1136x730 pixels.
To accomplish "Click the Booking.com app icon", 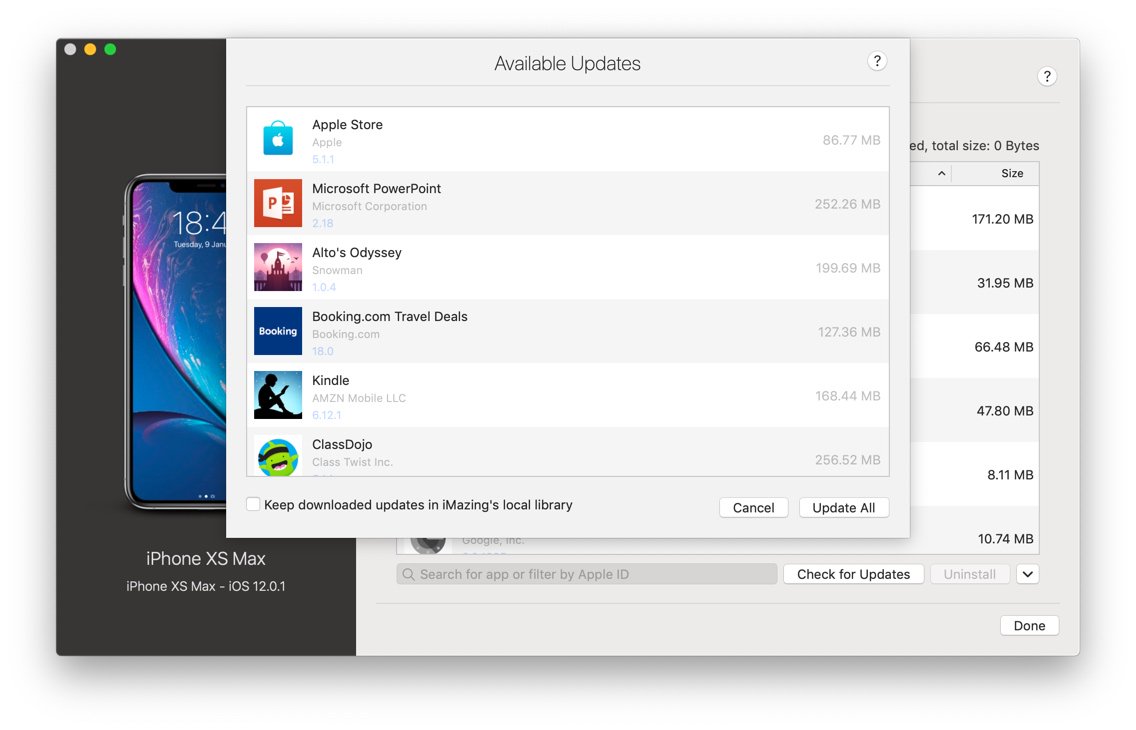I will 278,331.
